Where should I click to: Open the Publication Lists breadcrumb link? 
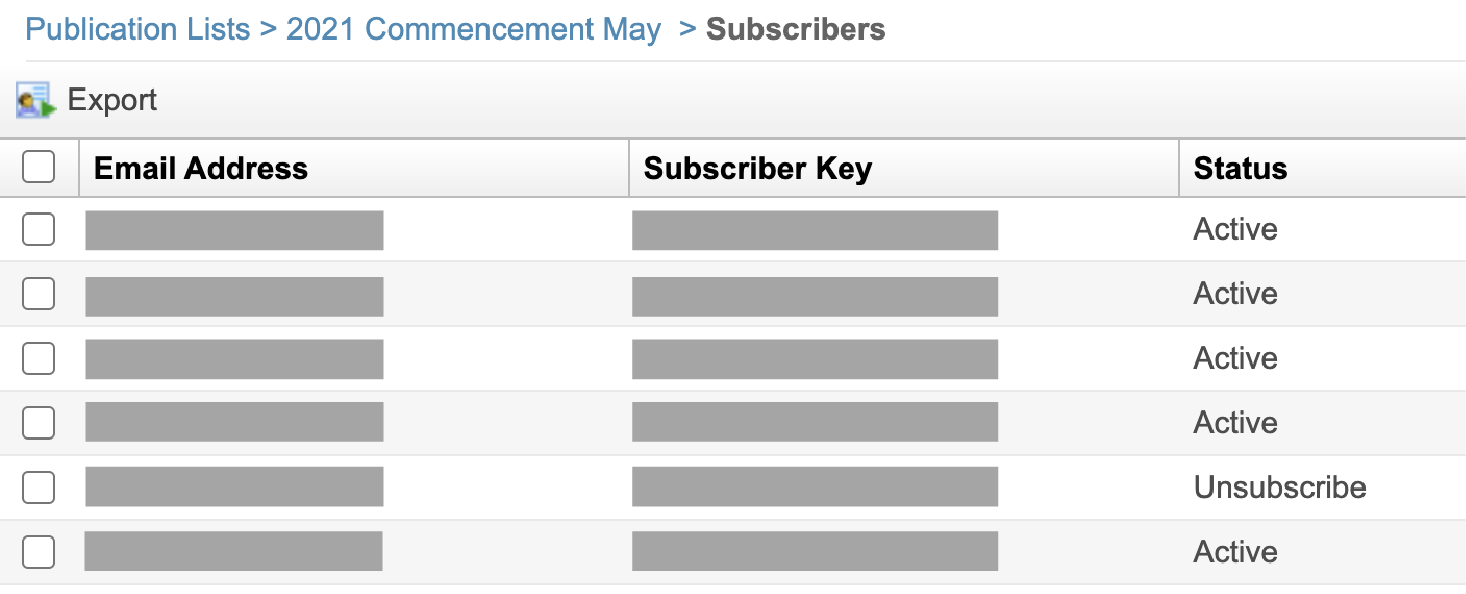pos(138,29)
